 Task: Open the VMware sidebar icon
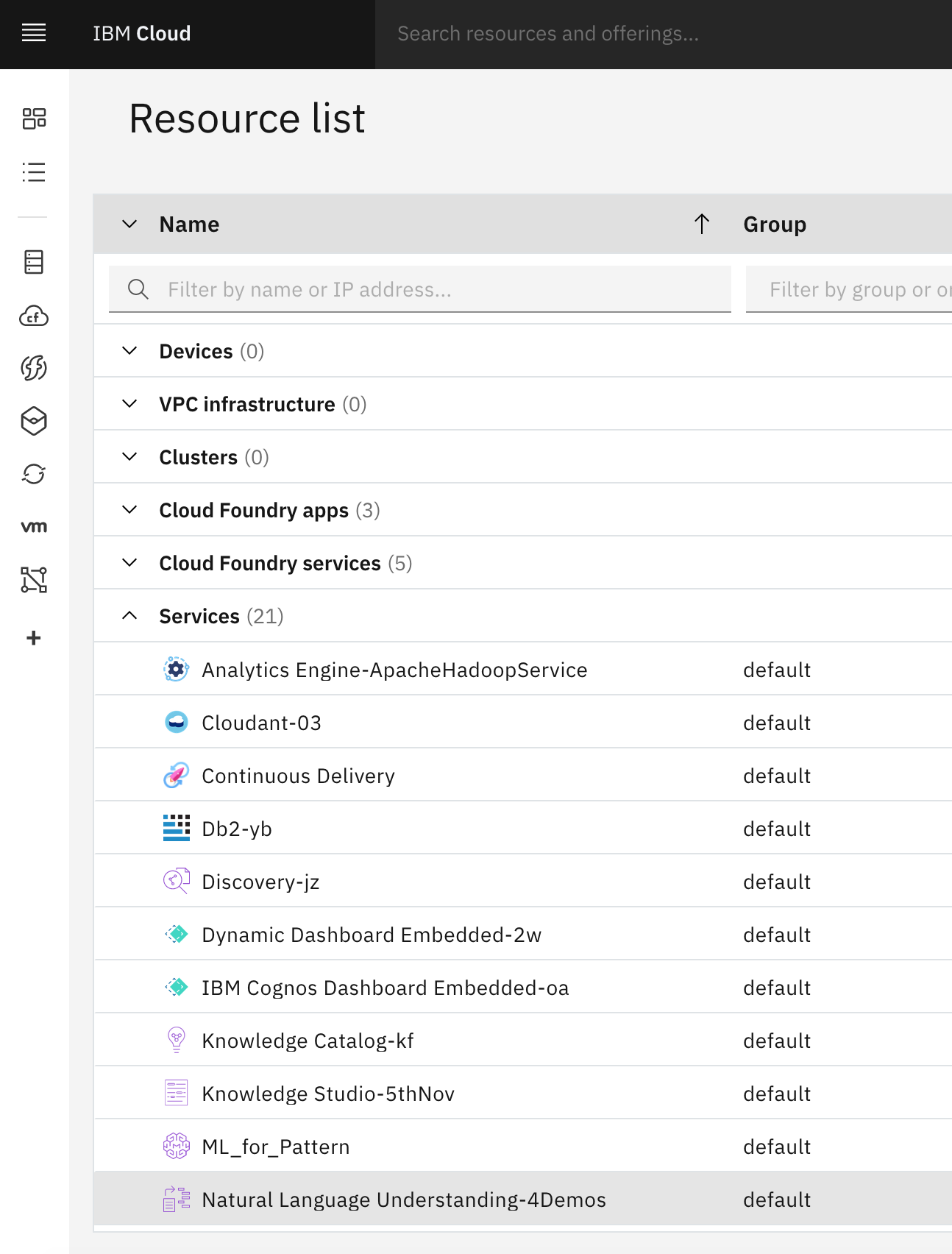click(34, 527)
